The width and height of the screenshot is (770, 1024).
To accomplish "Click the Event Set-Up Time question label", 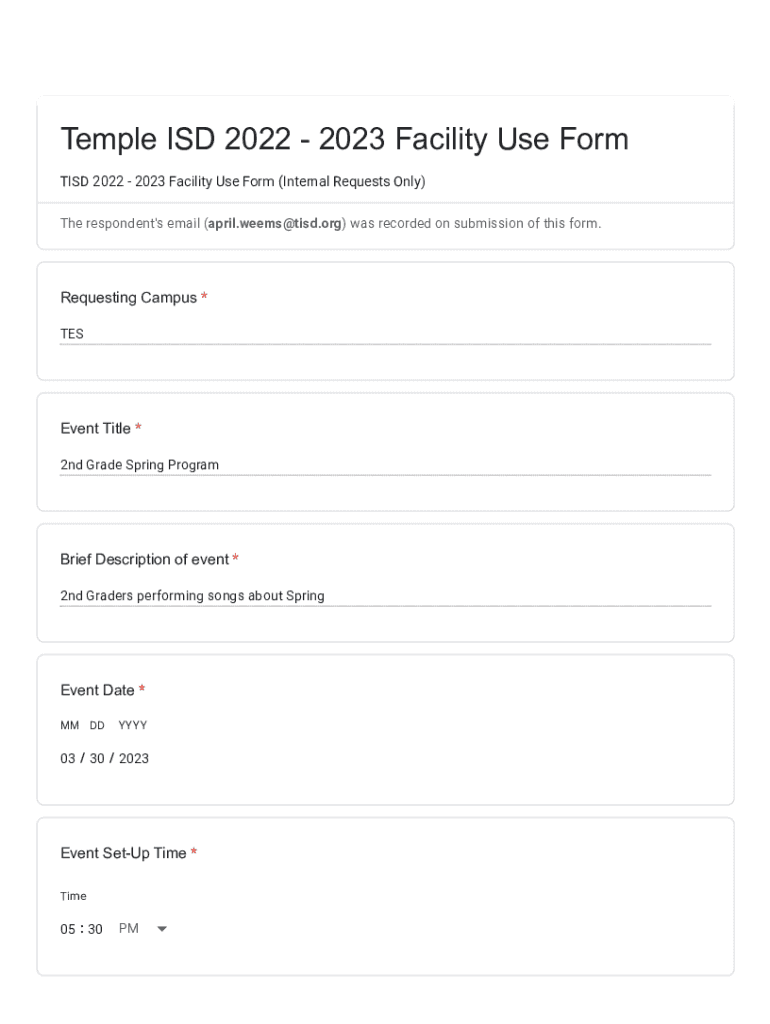I will pos(123,853).
